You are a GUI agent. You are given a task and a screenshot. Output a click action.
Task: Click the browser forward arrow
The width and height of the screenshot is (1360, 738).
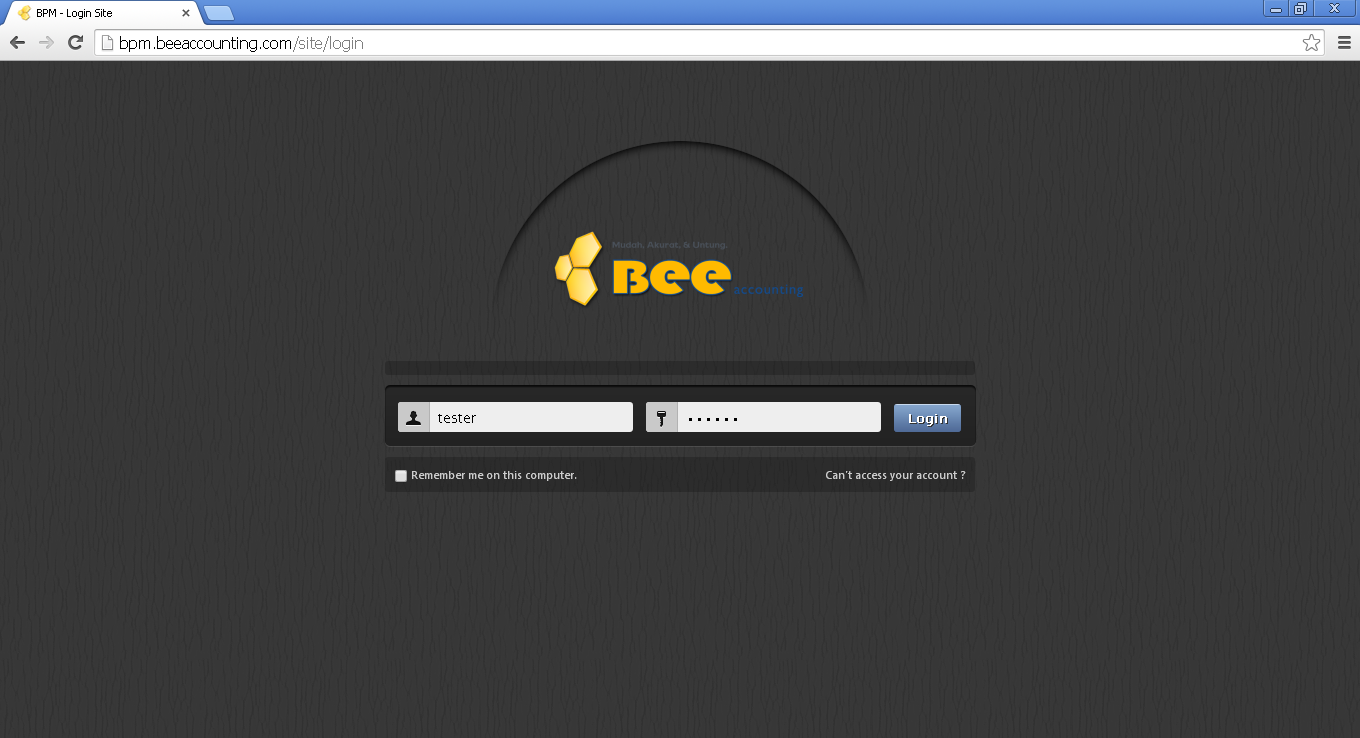46,42
